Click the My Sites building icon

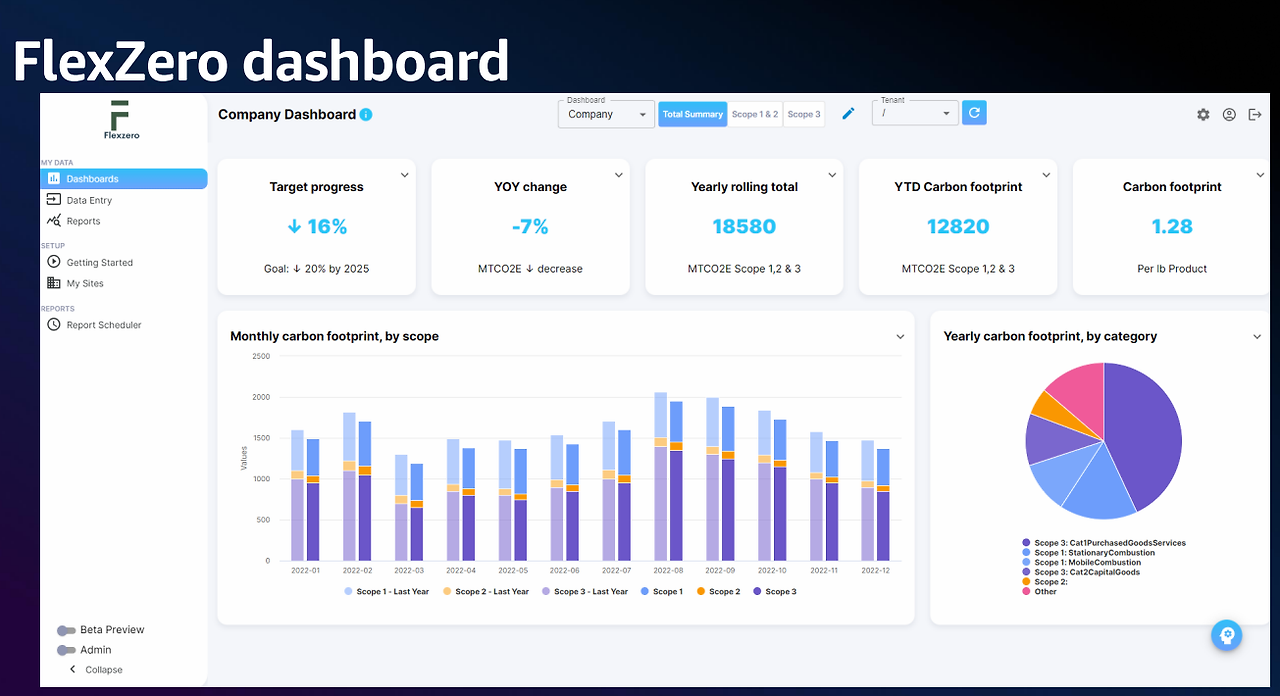click(x=54, y=283)
